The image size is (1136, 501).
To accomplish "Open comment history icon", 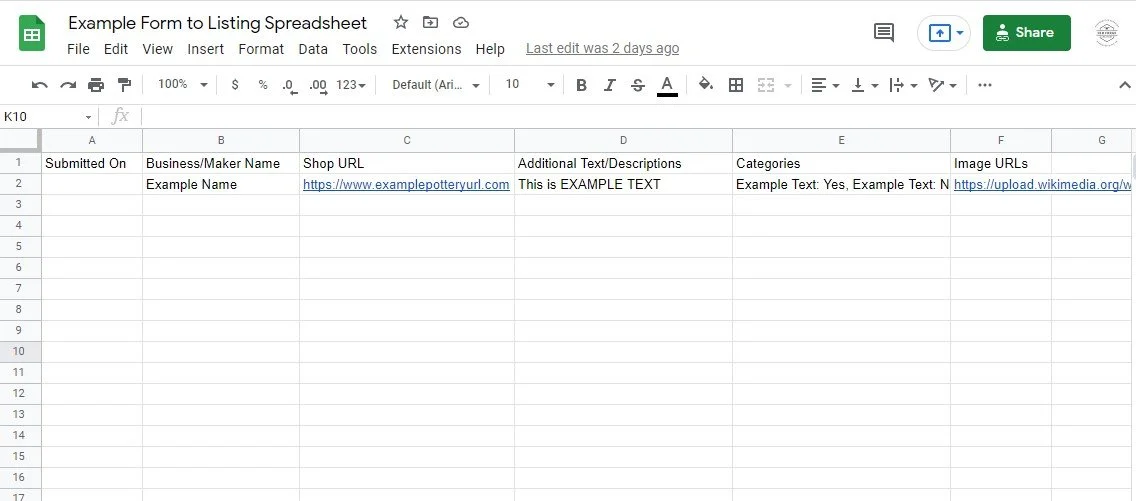I will (x=884, y=33).
